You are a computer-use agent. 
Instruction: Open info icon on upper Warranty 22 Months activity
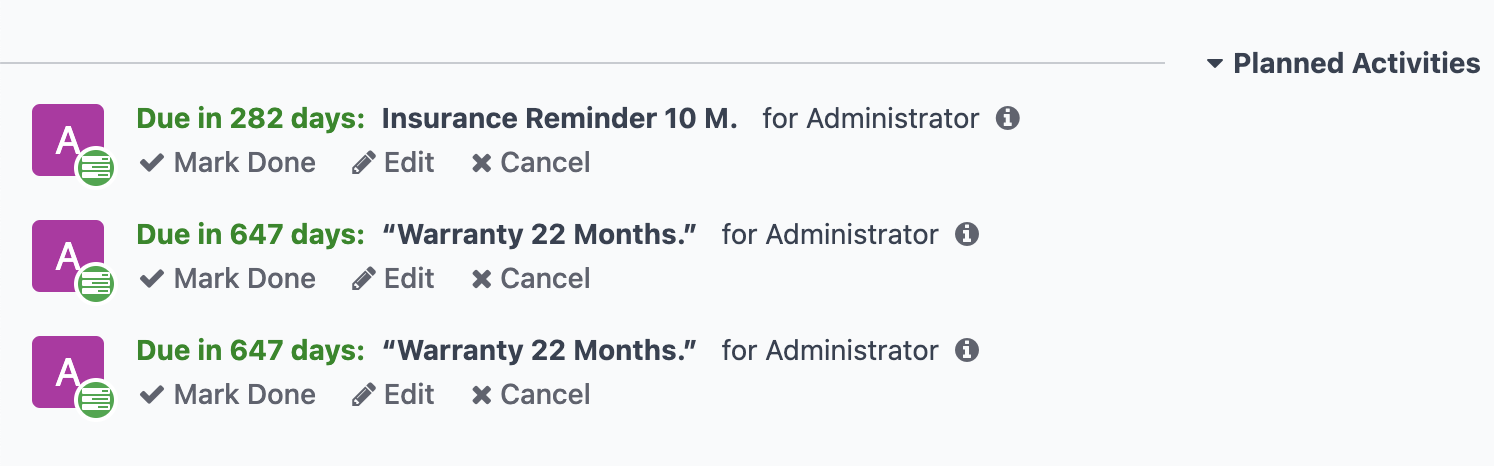click(x=966, y=235)
